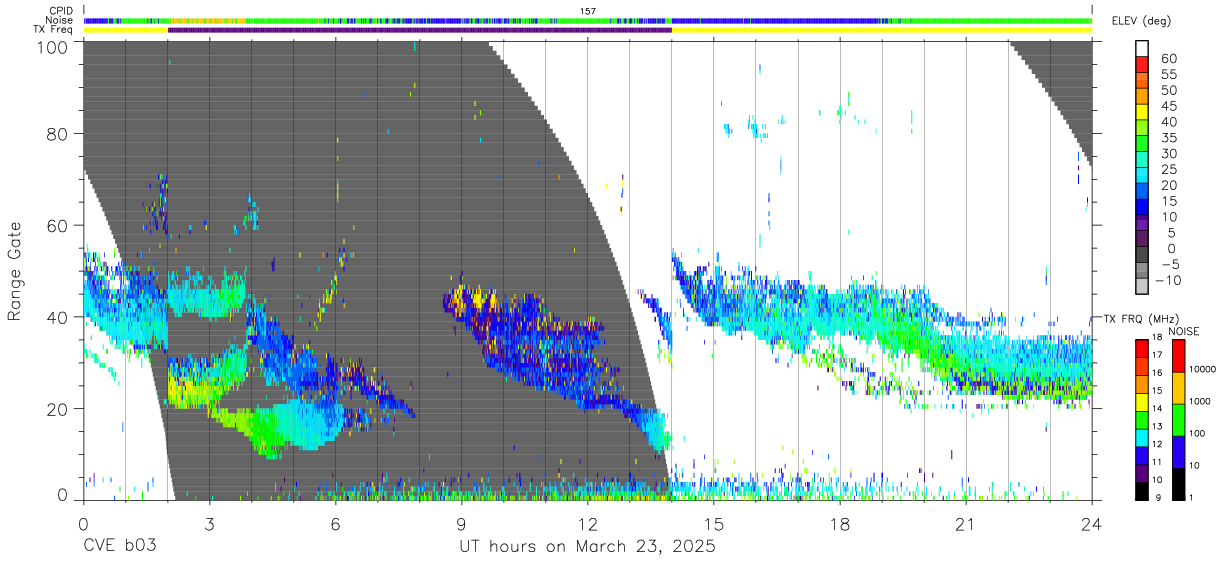Select the cyan 12–13 segment of TX FRQ bar

pos(1142,437)
